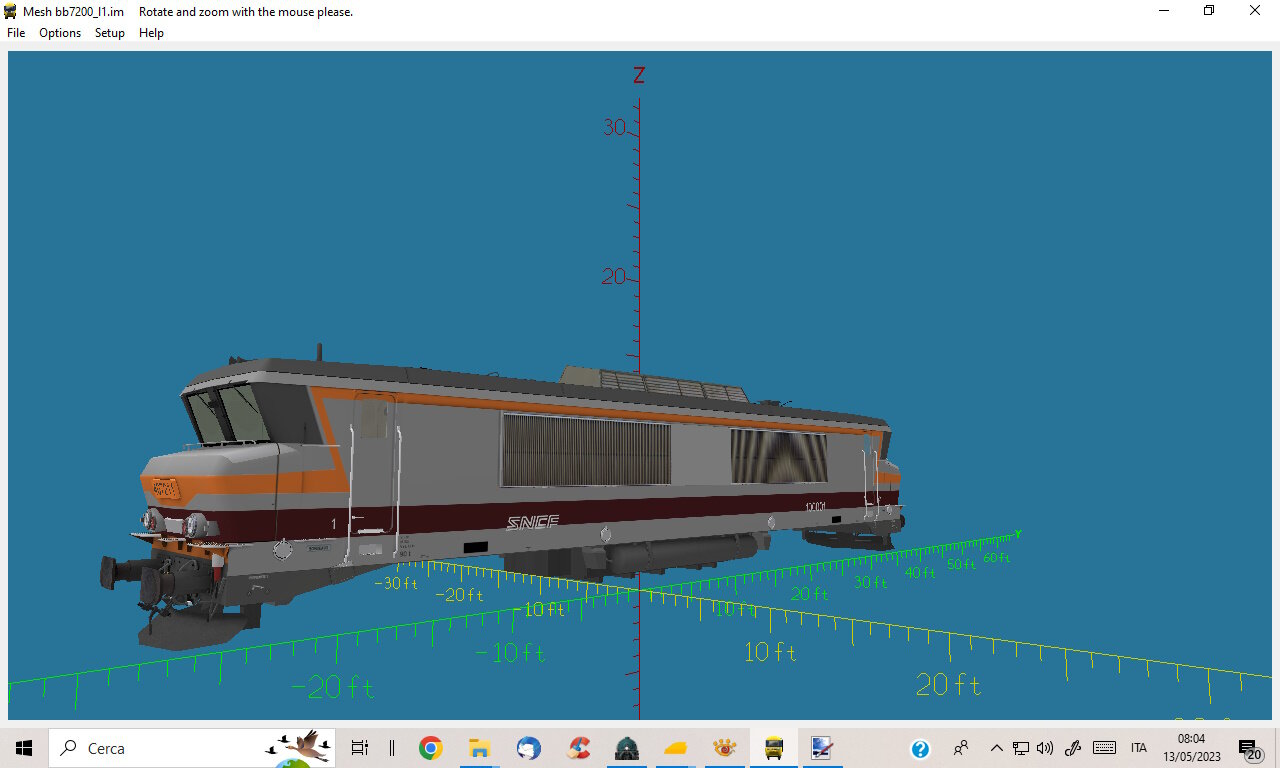Close the Mesh viewer window

(x=1255, y=11)
